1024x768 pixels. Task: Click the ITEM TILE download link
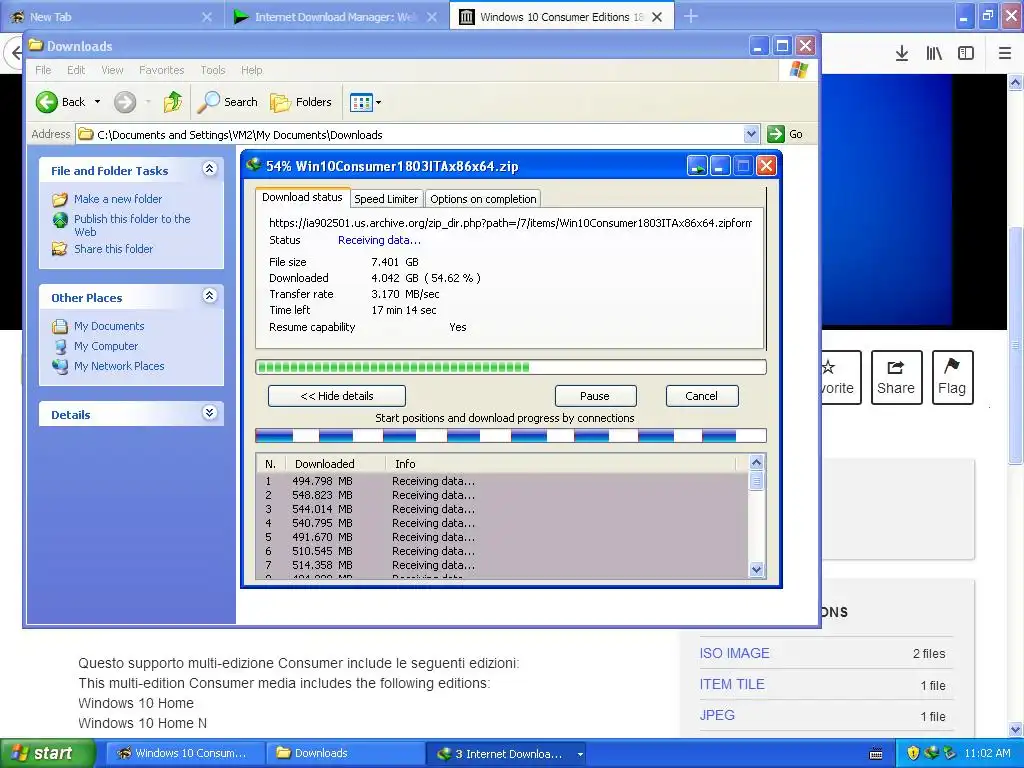tap(732, 684)
